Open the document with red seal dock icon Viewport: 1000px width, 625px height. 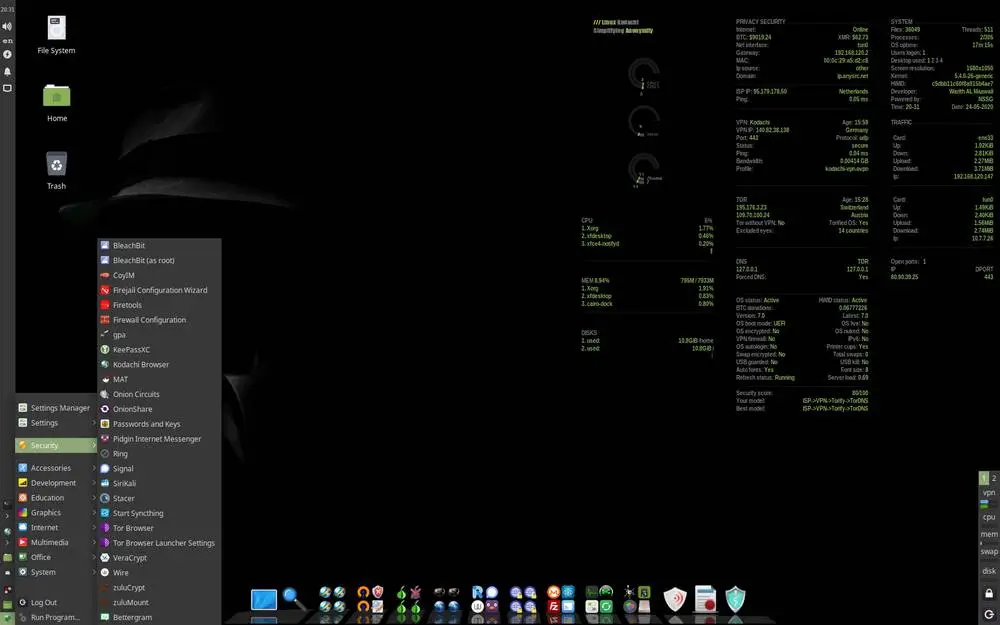pos(705,599)
